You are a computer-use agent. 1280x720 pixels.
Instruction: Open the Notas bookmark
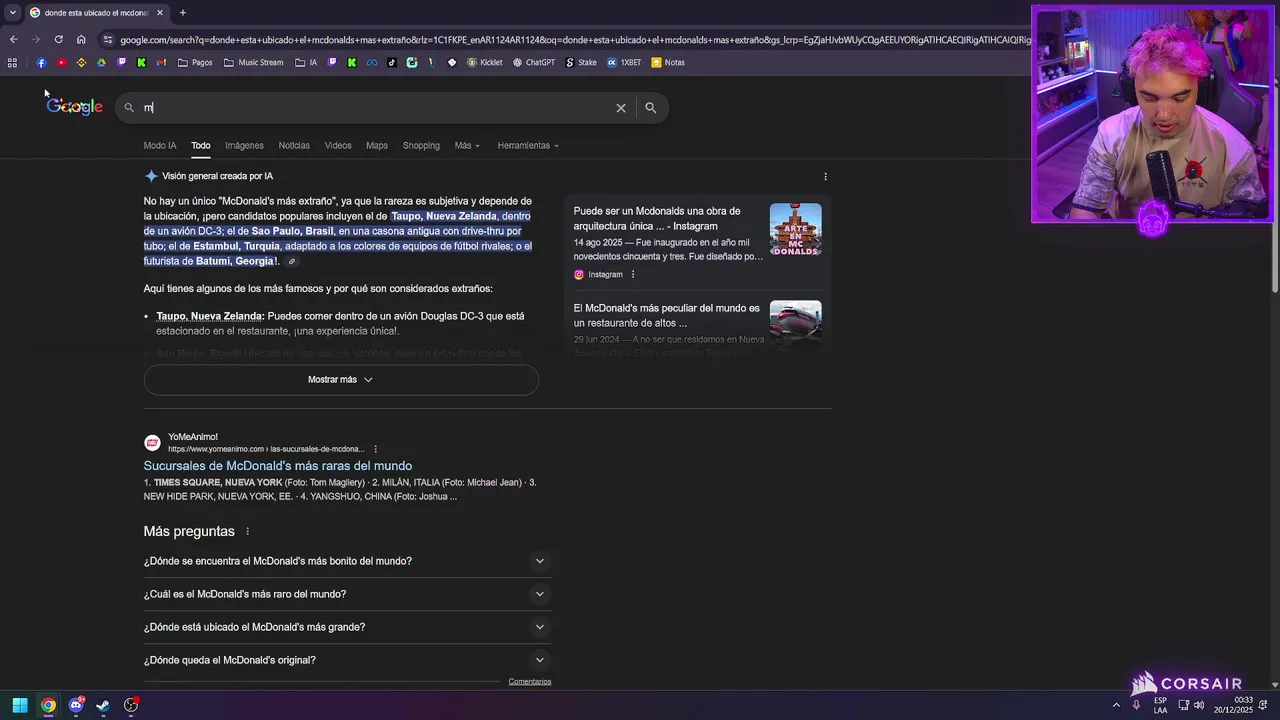click(668, 62)
